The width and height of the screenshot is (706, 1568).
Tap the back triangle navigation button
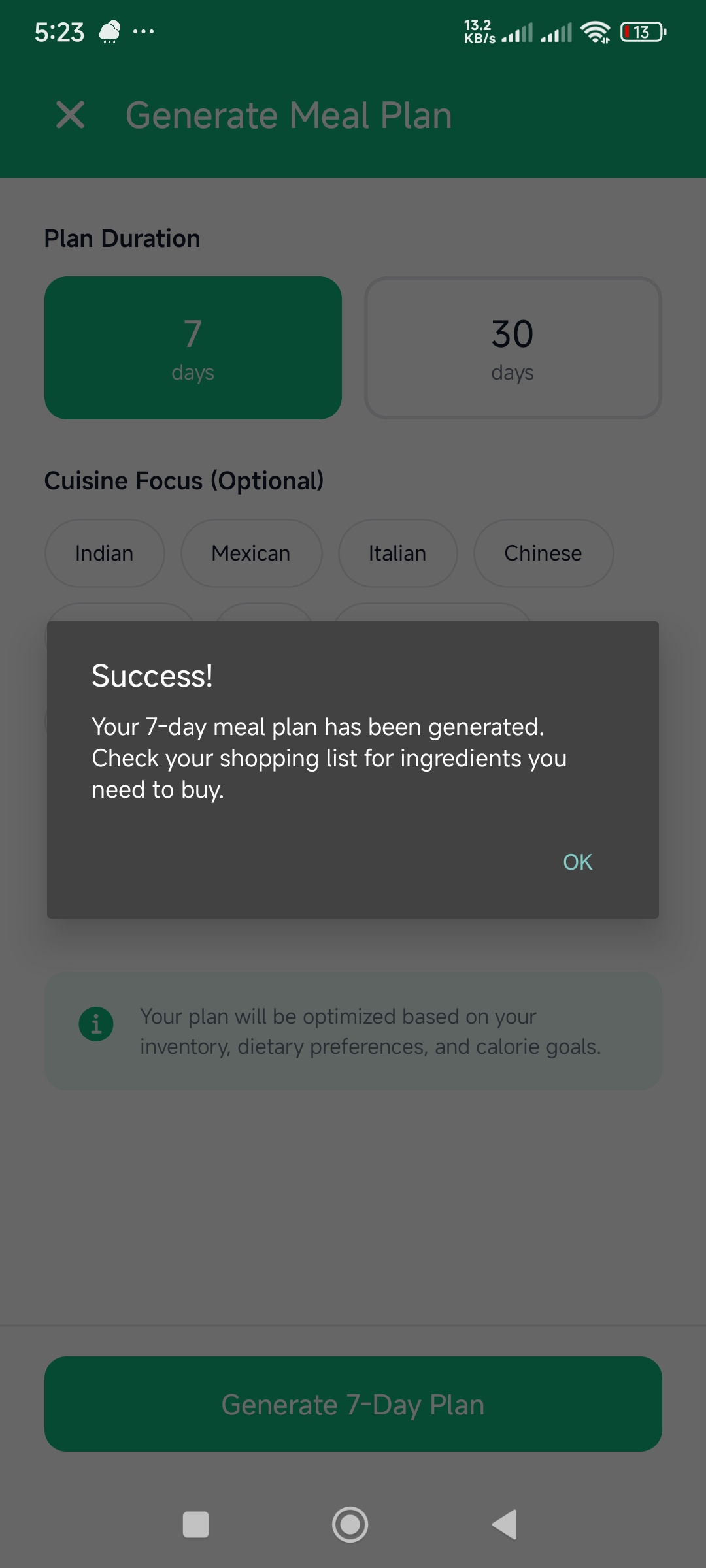pos(505,1524)
